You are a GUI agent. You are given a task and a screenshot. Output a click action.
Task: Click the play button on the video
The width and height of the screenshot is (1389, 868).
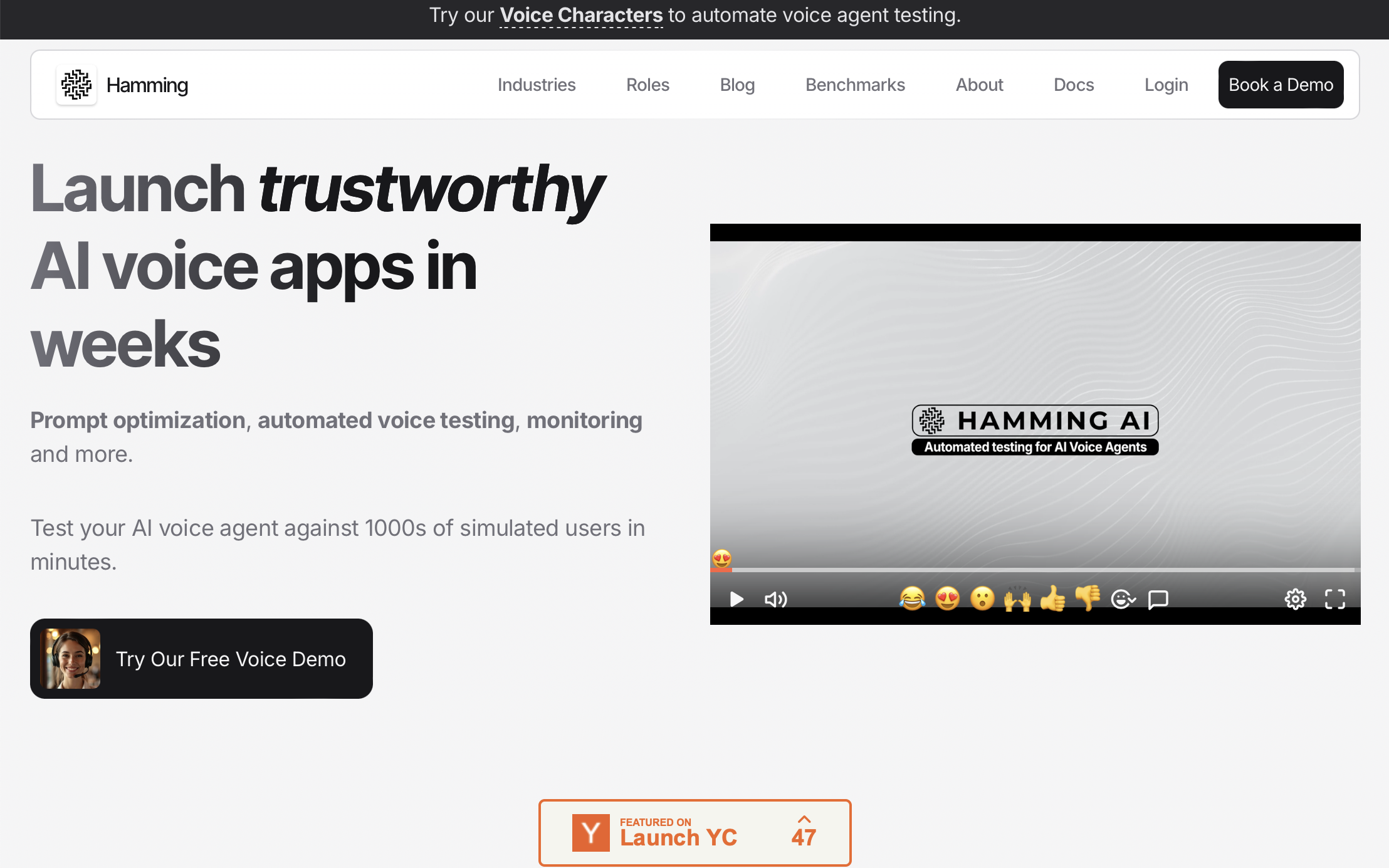coord(736,599)
